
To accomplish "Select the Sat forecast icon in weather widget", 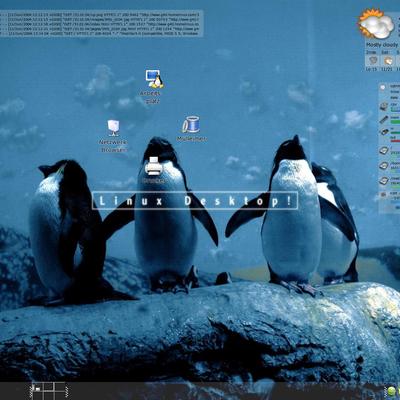I will tap(388, 61).
